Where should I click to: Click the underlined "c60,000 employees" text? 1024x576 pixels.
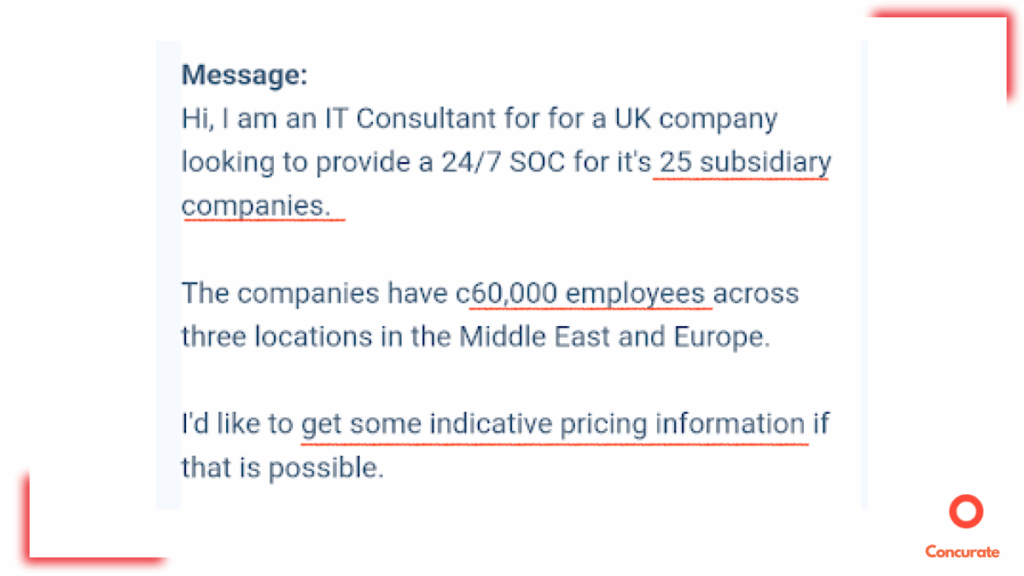(580, 293)
